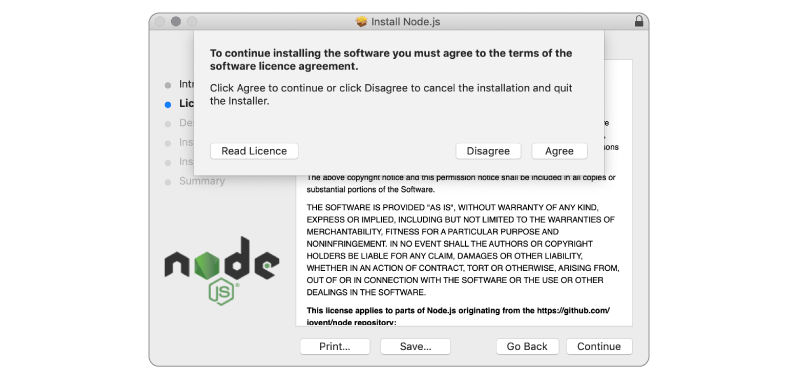
Task: Open the Read Licence button
Action: coord(254,151)
